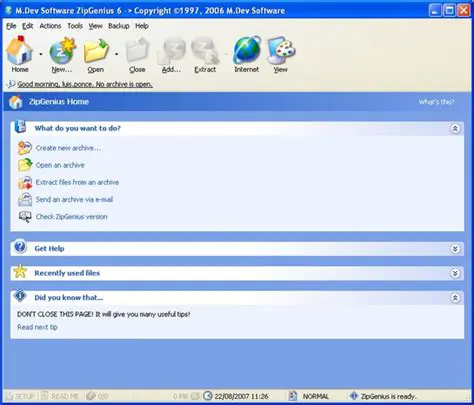The width and height of the screenshot is (474, 405).
Task: Click the Extract toolbar icon
Action: click(x=205, y=50)
